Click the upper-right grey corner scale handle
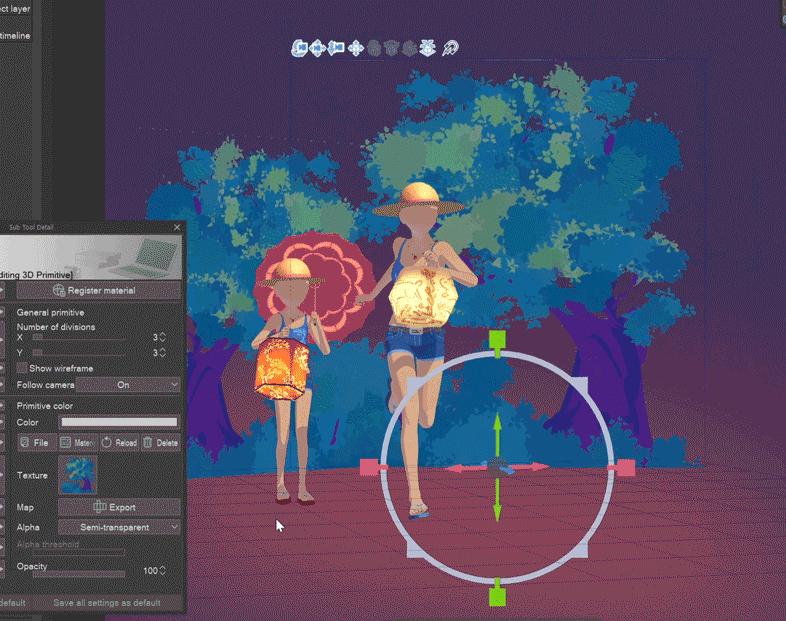 pyautogui.click(x=580, y=385)
